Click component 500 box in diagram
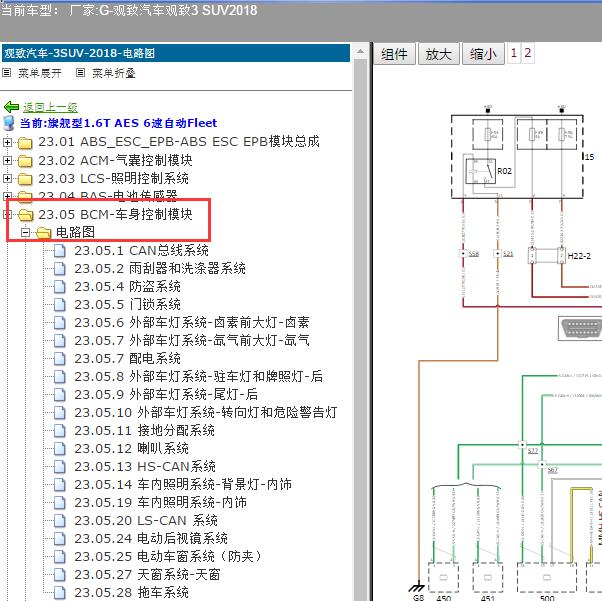 click(547, 578)
